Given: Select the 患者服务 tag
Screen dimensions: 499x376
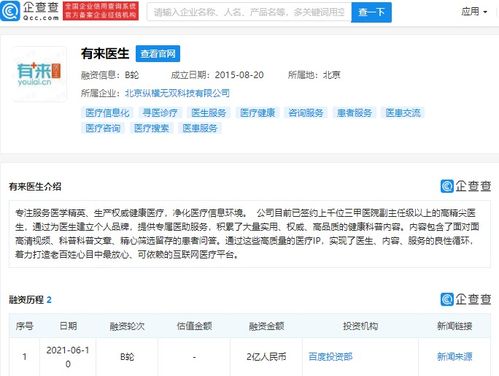Looking at the screenshot, I should [x=354, y=113].
